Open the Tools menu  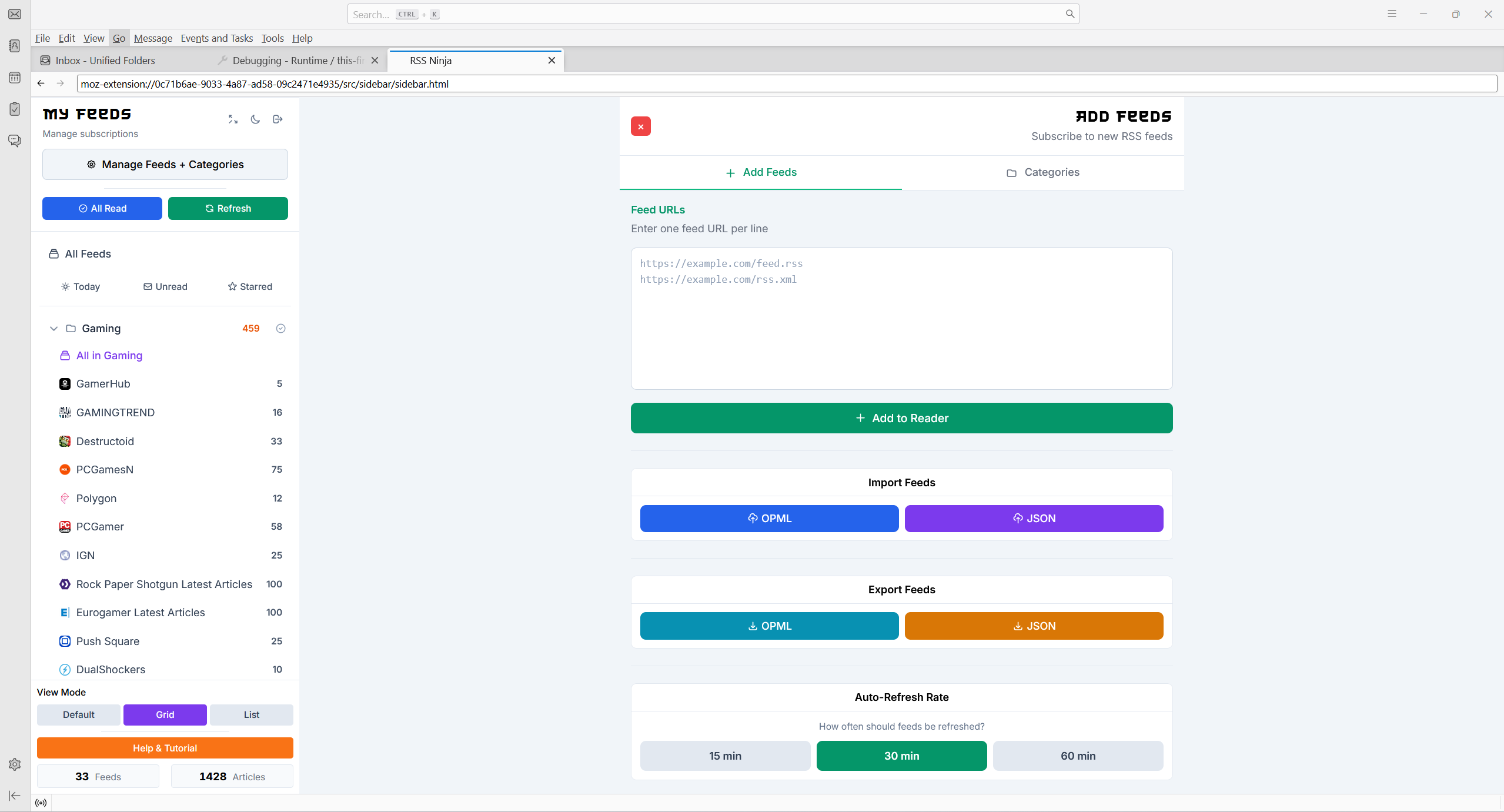coord(272,38)
